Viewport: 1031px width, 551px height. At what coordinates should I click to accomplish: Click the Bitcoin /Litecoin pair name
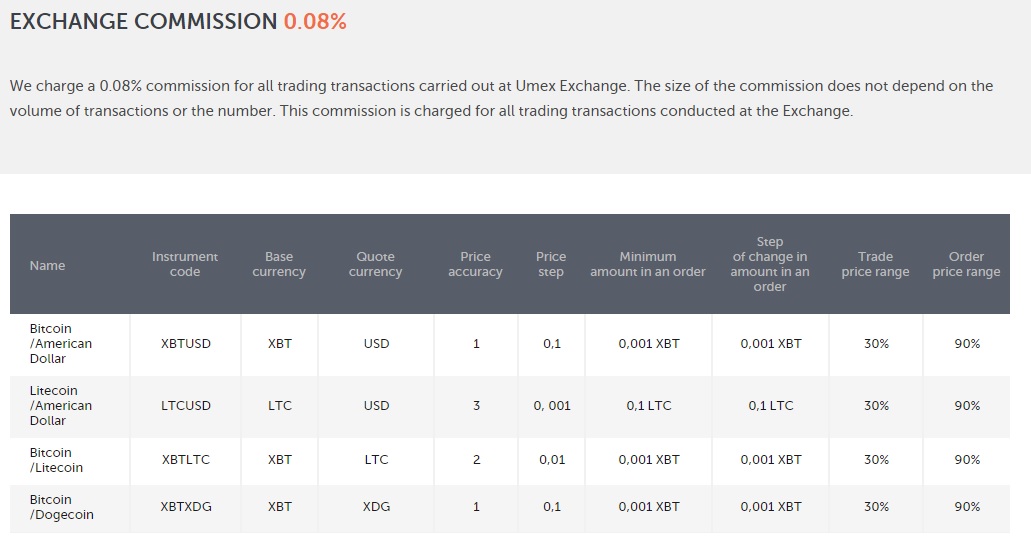57,460
